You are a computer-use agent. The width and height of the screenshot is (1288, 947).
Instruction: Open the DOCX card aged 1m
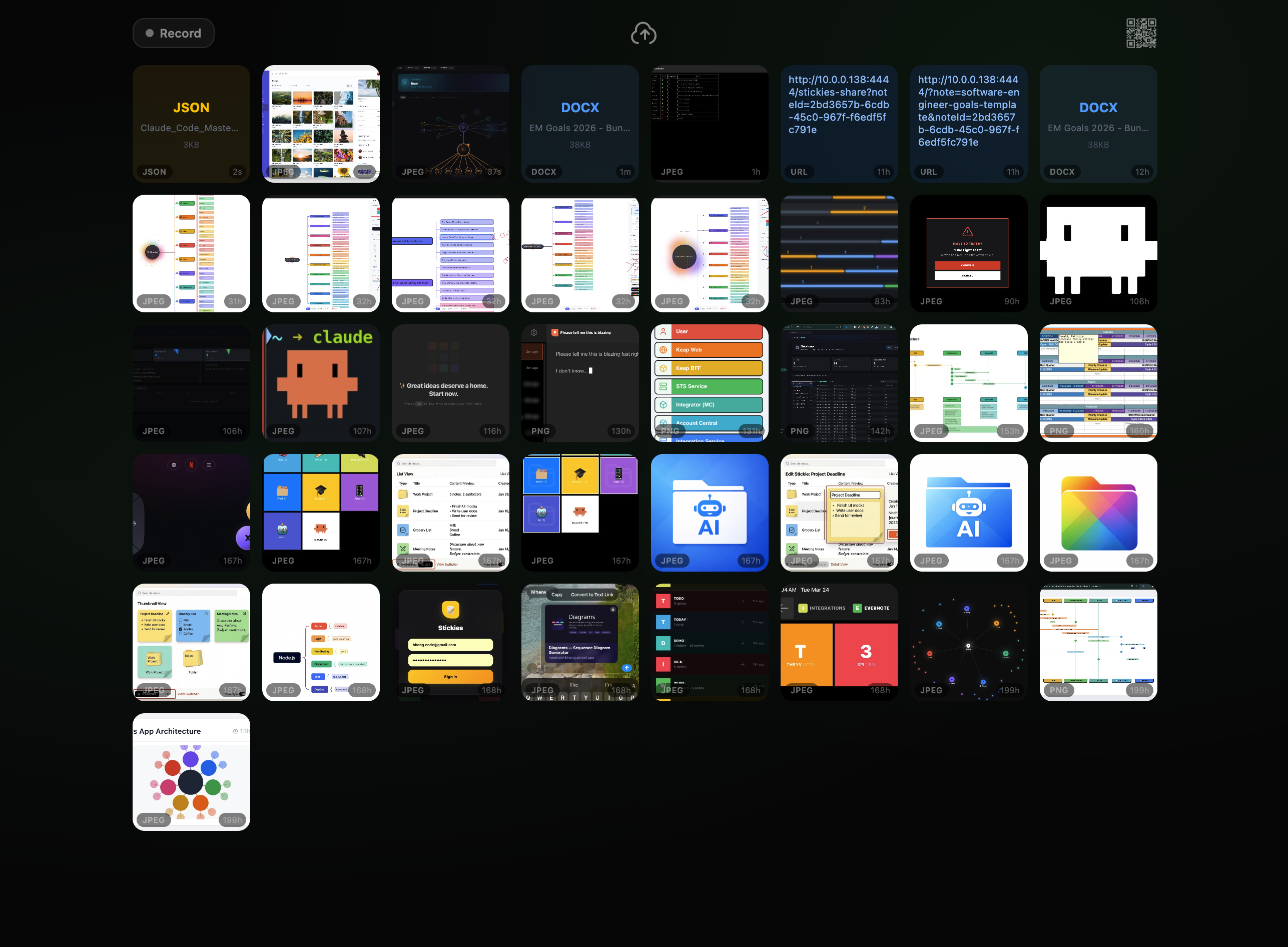(580, 123)
